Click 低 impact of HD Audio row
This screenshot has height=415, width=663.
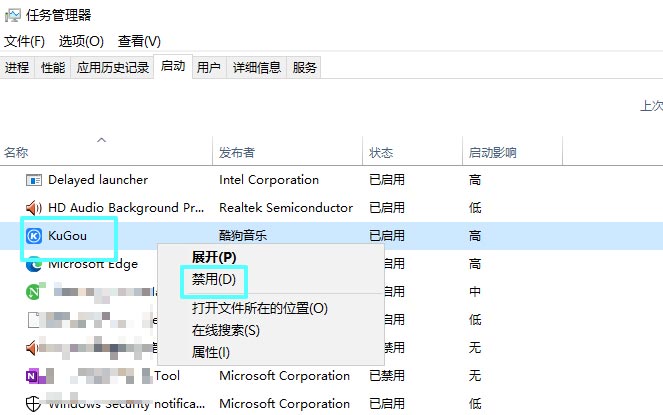pos(475,208)
